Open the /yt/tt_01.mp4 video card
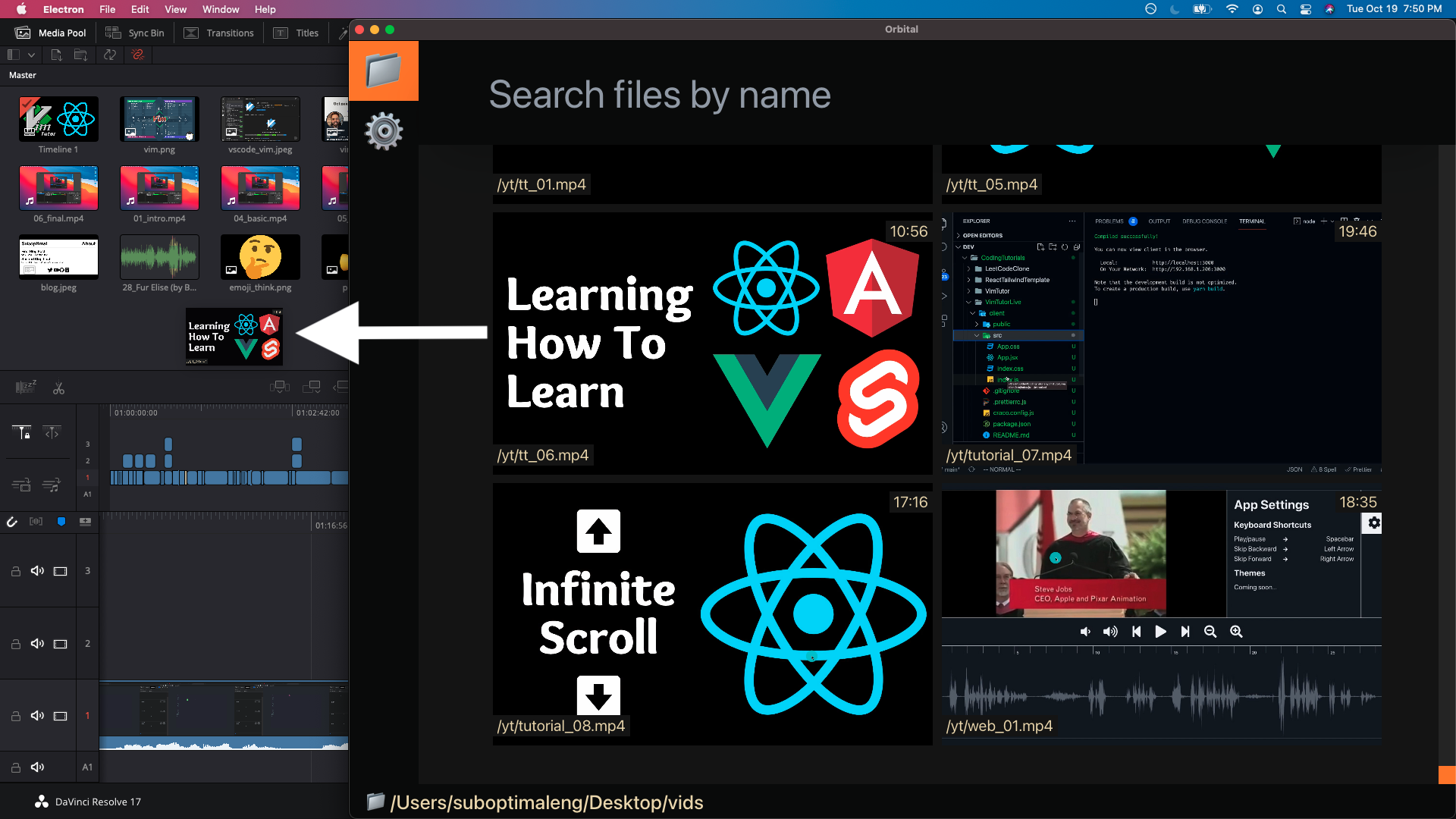The width and height of the screenshot is (1456, 819). point(713,174)
